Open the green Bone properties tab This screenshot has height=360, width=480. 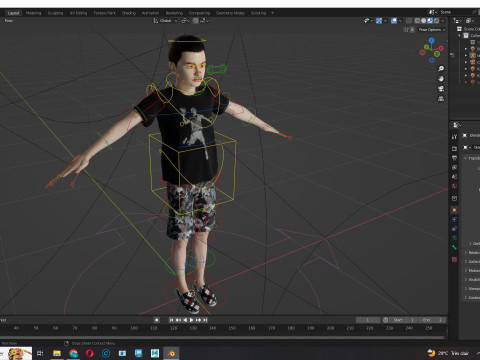pyautogui.click(x=454, y=247)
